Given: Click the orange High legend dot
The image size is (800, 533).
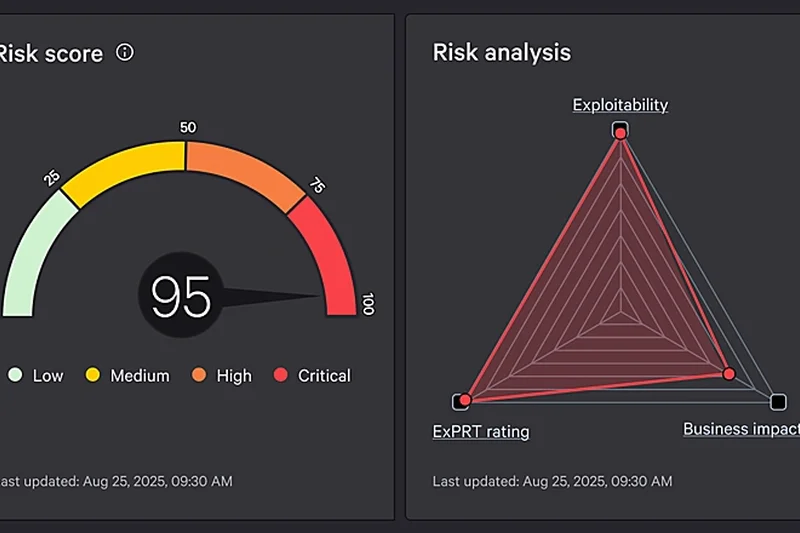Looking at the screenshot, I should click(199, 376).
